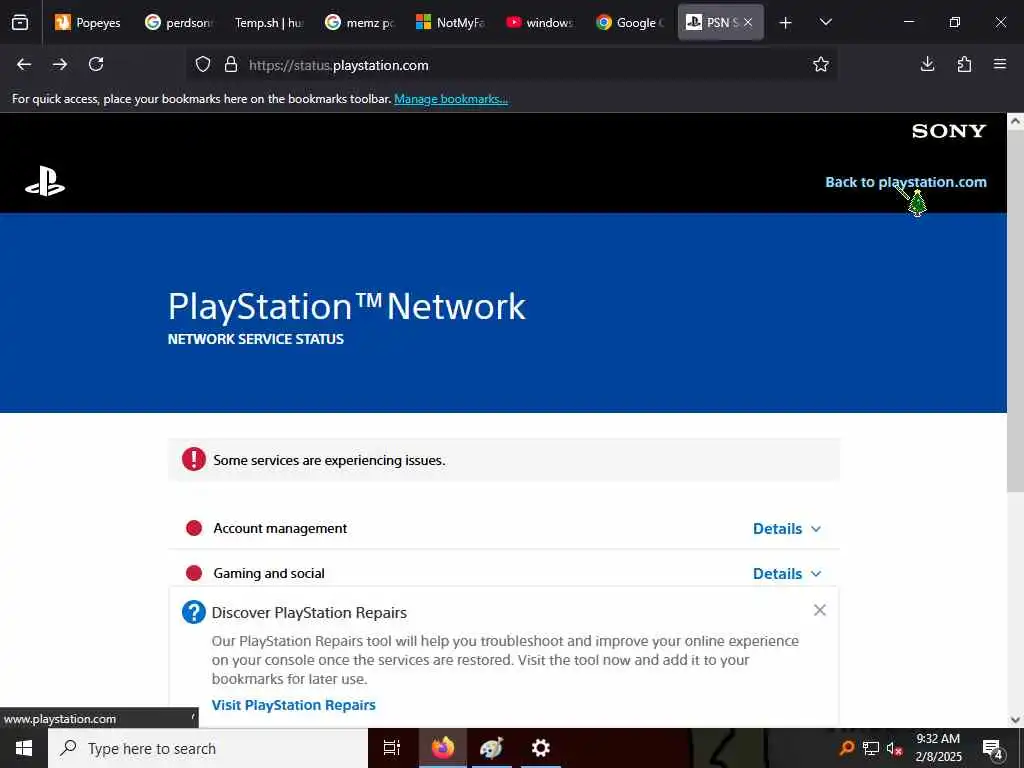Click the orange magnifier tray icon
The image size is (1024, 768).
[x=847, y=748]
